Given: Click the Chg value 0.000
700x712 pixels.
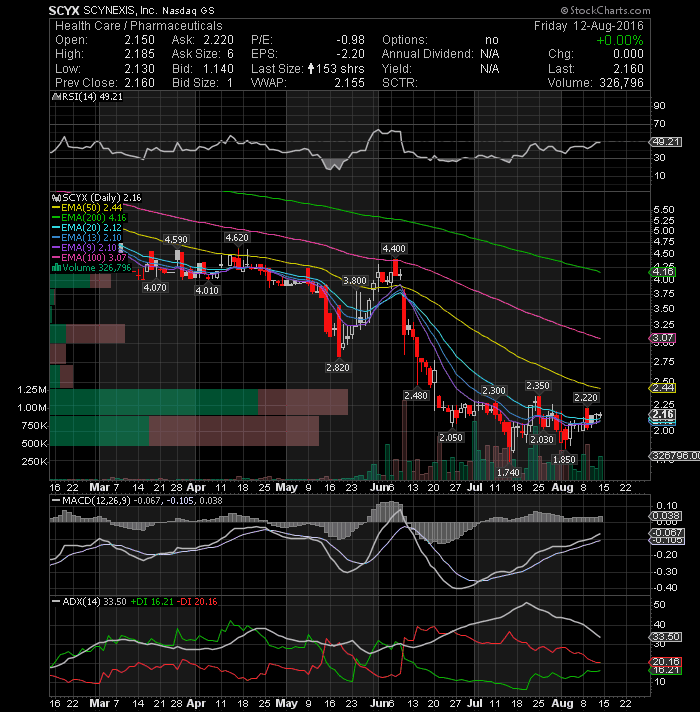Looking at the screenshot, I should (x=628, y=54).
